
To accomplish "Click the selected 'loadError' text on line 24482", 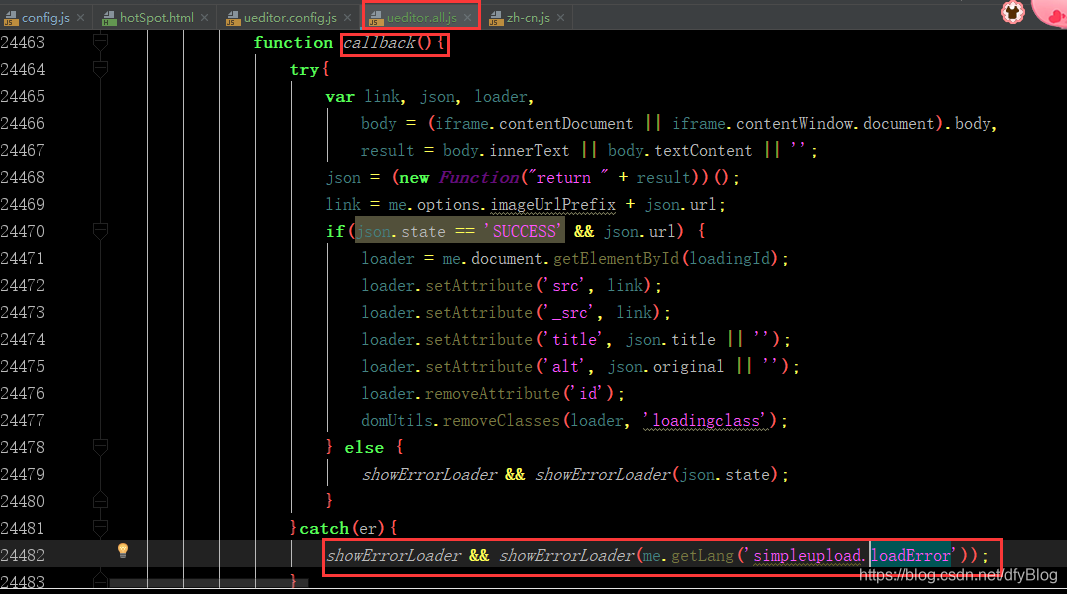I will (910, 556).
